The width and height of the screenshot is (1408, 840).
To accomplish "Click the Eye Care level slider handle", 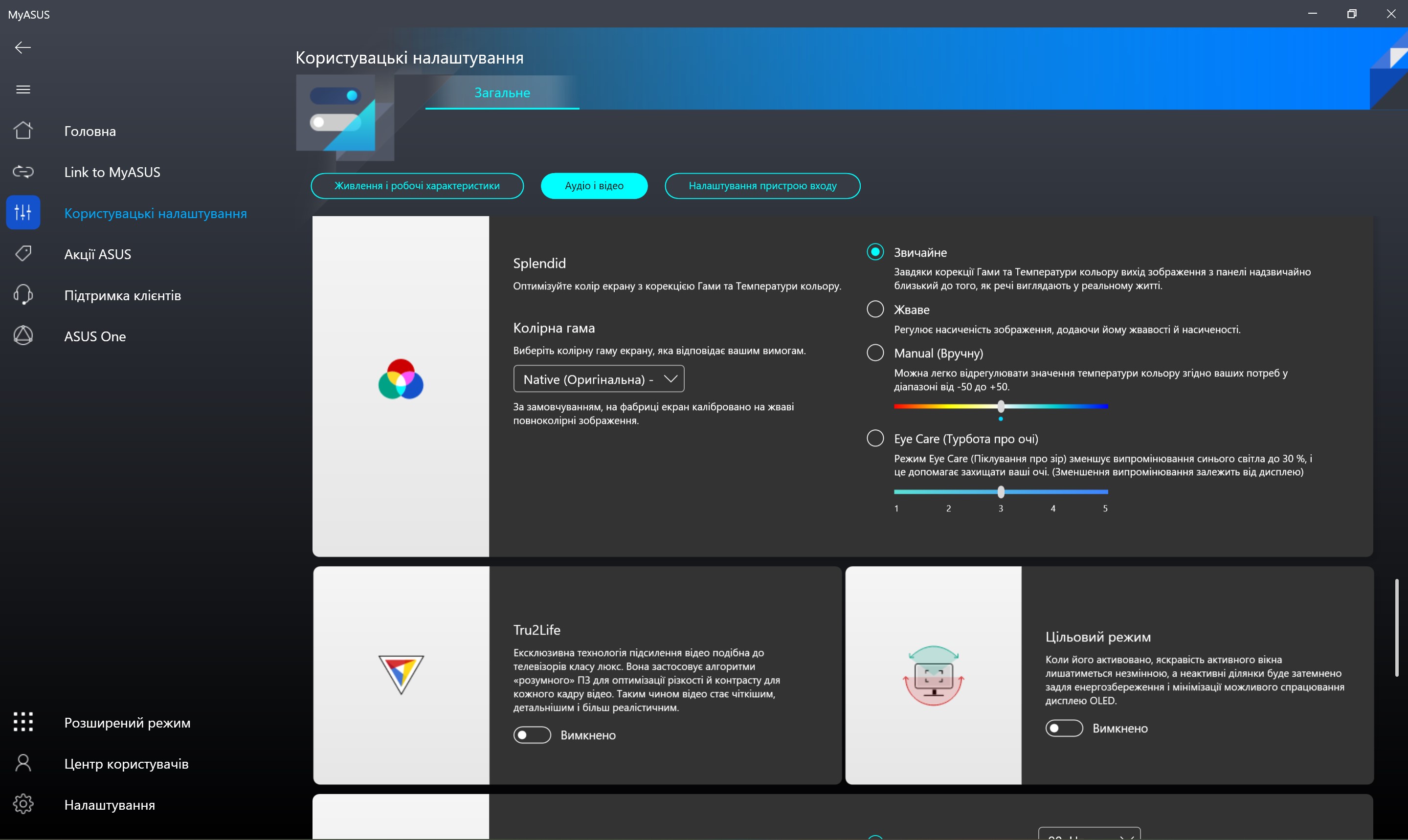I will (x=1001, y=492).
